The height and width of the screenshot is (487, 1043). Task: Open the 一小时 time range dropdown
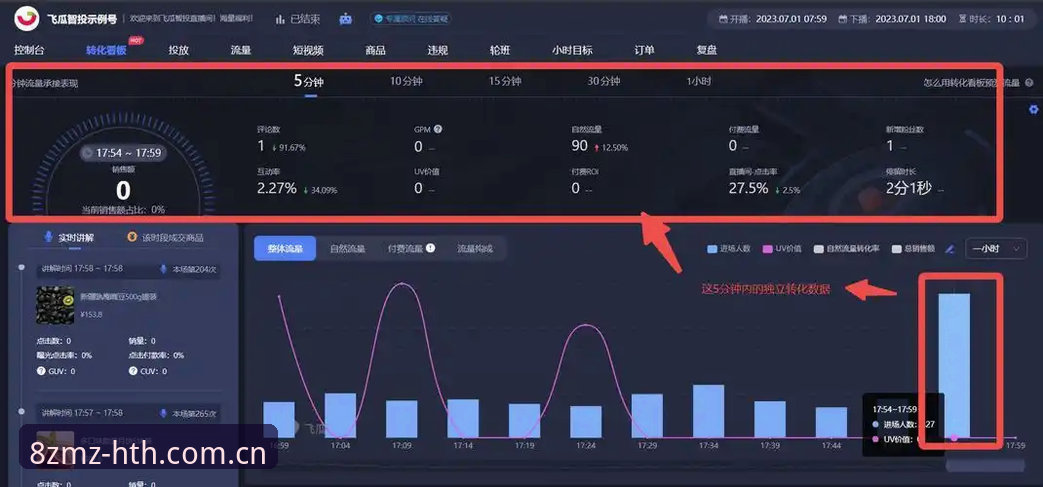pos(996,249)
